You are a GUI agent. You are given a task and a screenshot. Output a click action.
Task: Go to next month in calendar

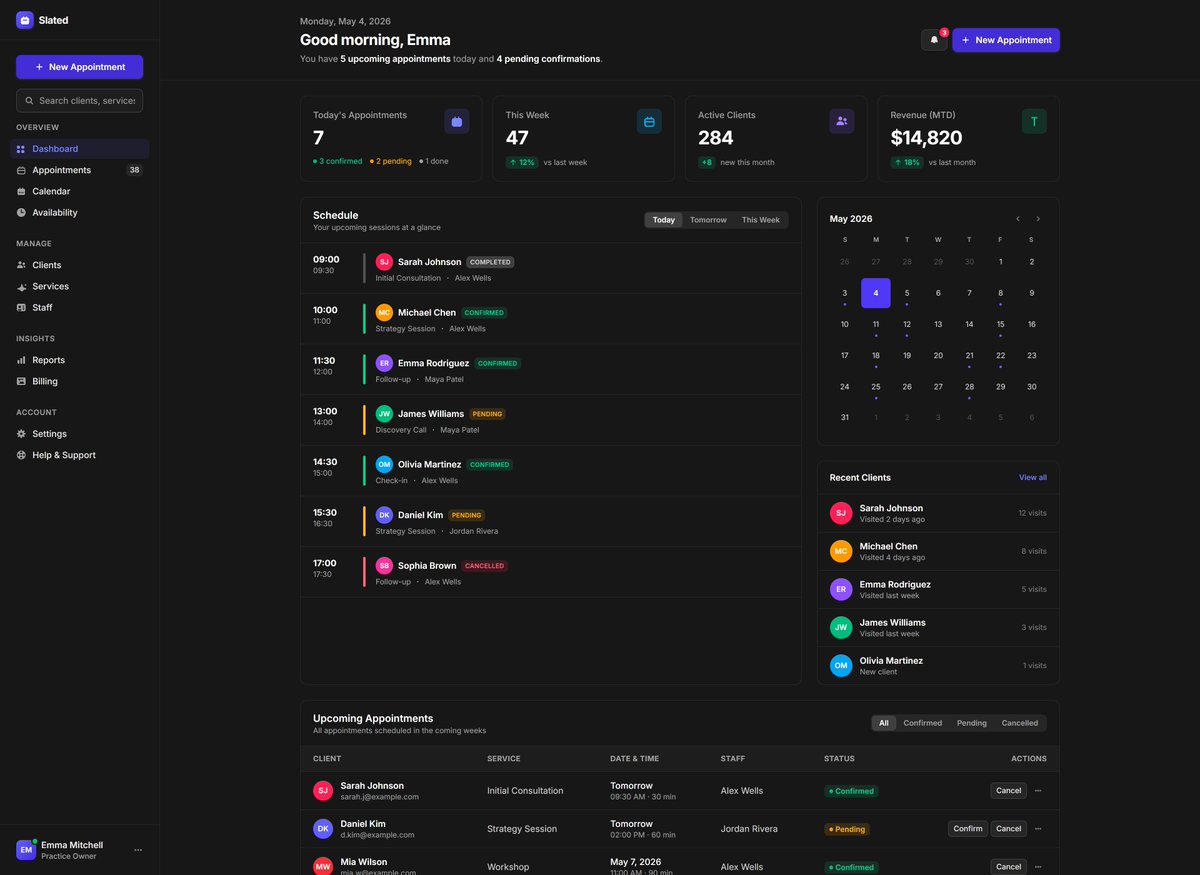click(1038, 219)
